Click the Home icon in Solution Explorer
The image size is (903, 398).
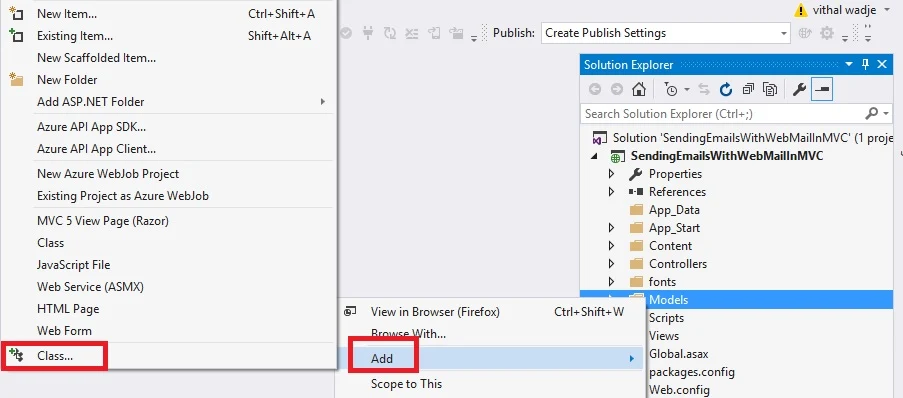pyautogui.click(x=639, y=89)
